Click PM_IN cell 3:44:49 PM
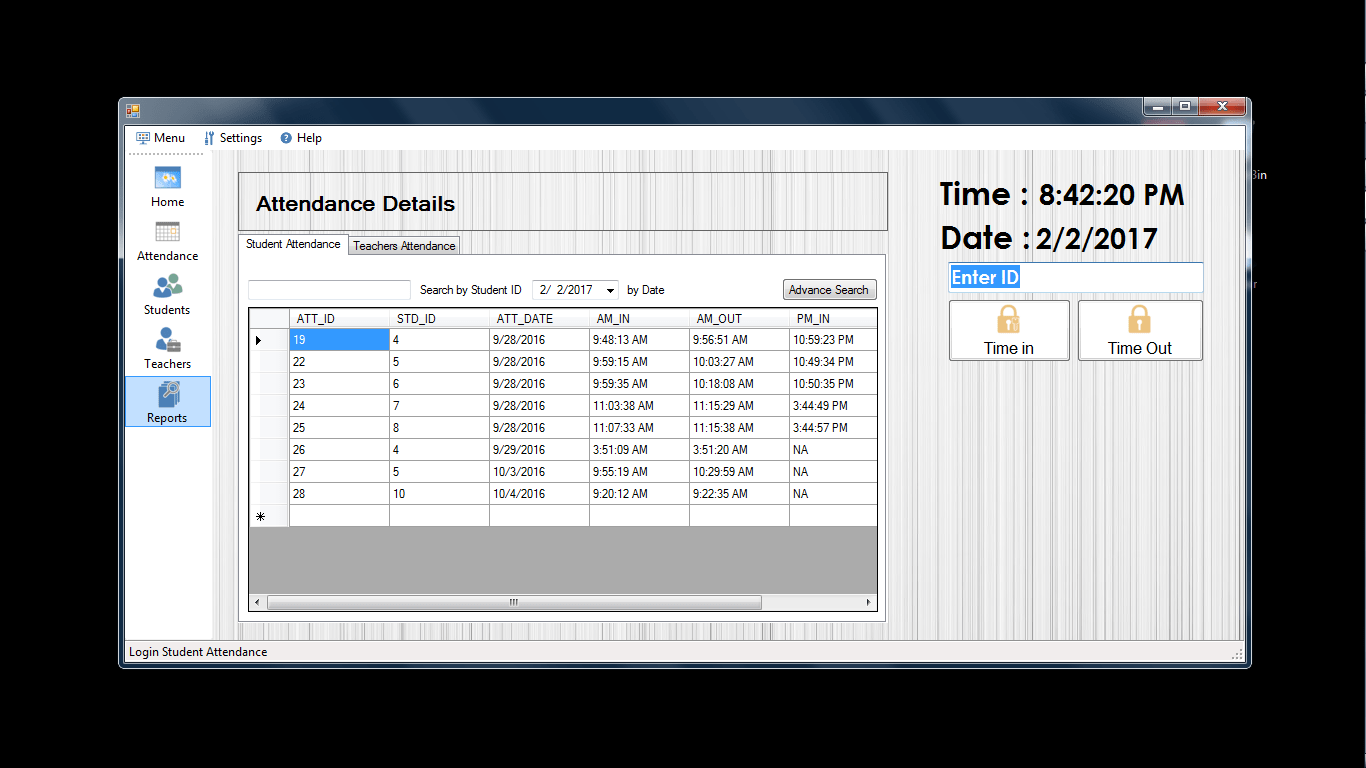Screen dimensions: 1366x768 [832, 406]
